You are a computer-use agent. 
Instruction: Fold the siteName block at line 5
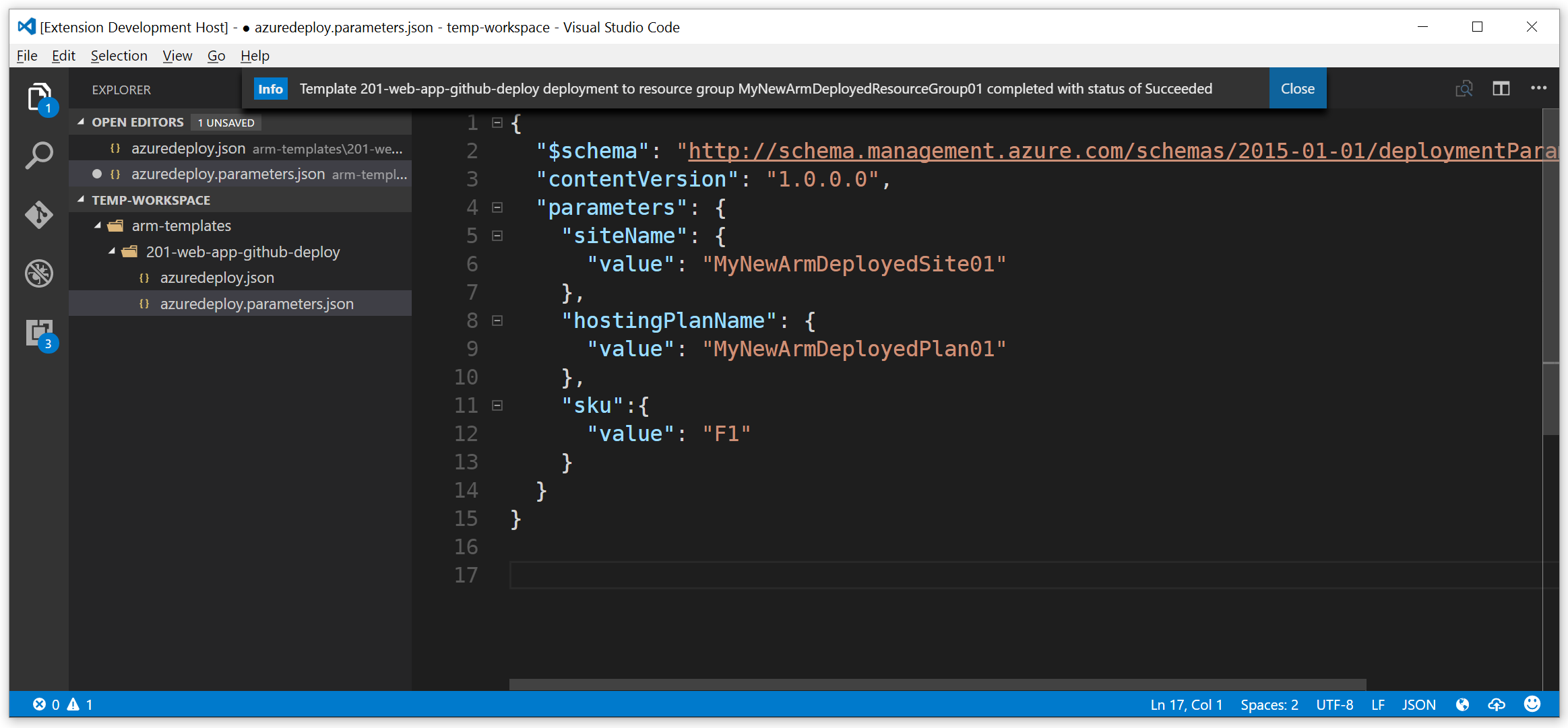click(x=497, y=236)
